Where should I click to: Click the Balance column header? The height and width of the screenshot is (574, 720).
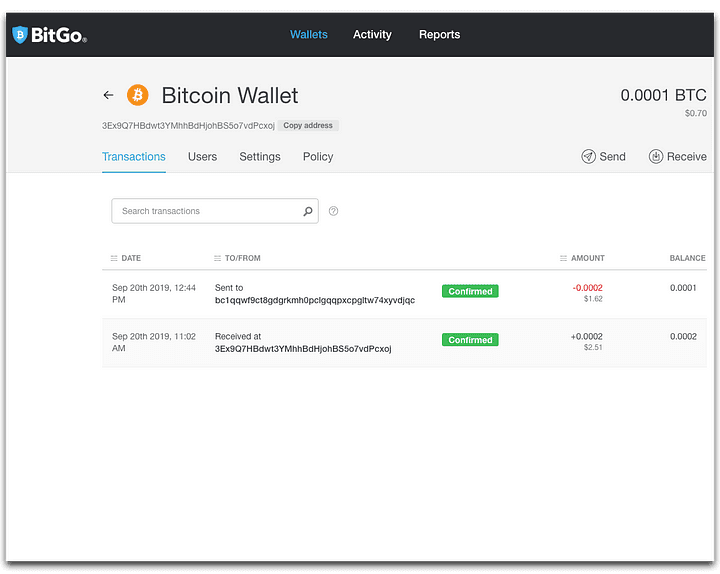point(687,258)
